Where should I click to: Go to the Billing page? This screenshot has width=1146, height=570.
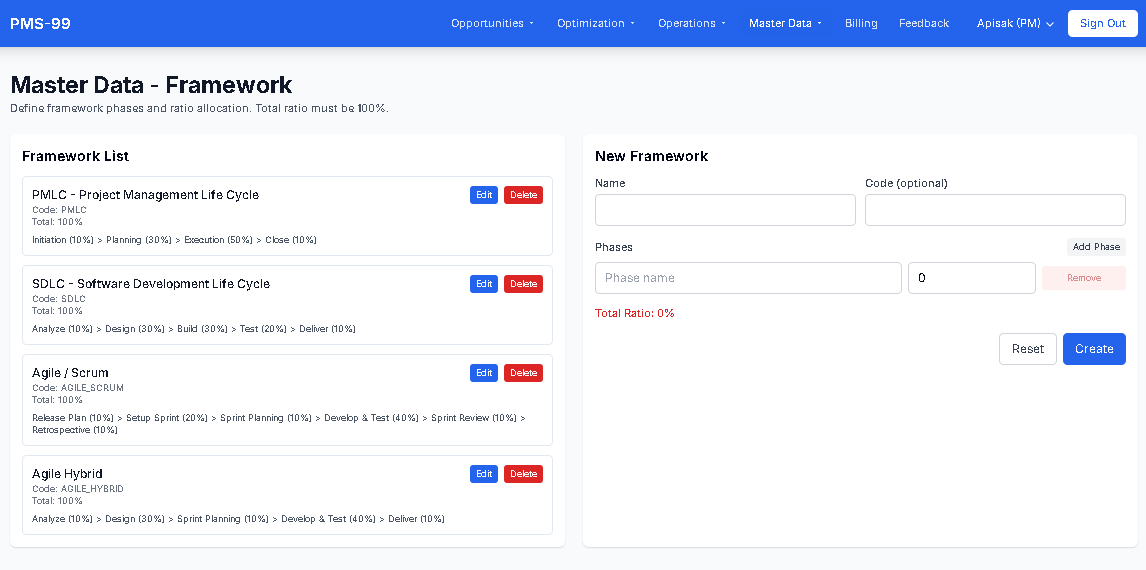(861, 23)
